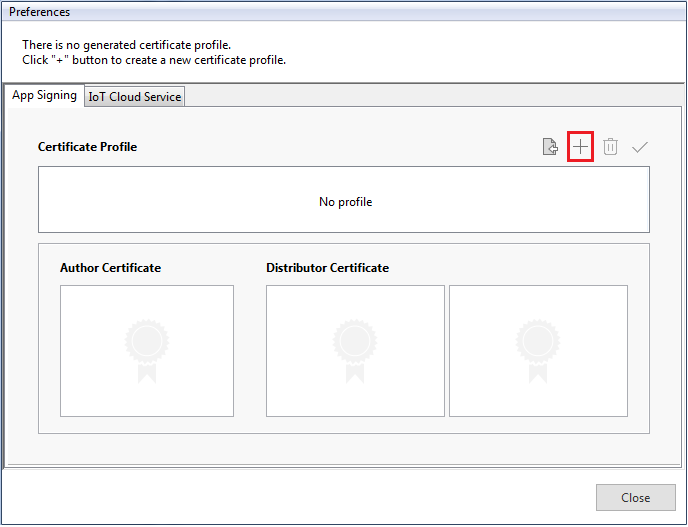Click the Certificate Profile heading
The width and height of the screenshot is (688, 527).
(x=87, y=147)
